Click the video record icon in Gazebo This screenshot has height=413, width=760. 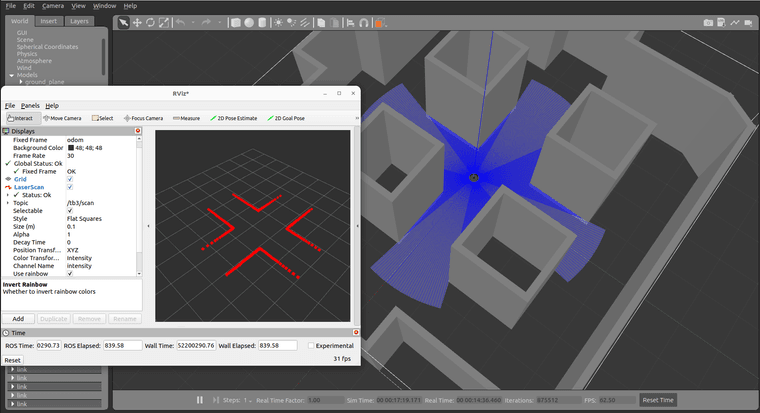tap(748, 23)
